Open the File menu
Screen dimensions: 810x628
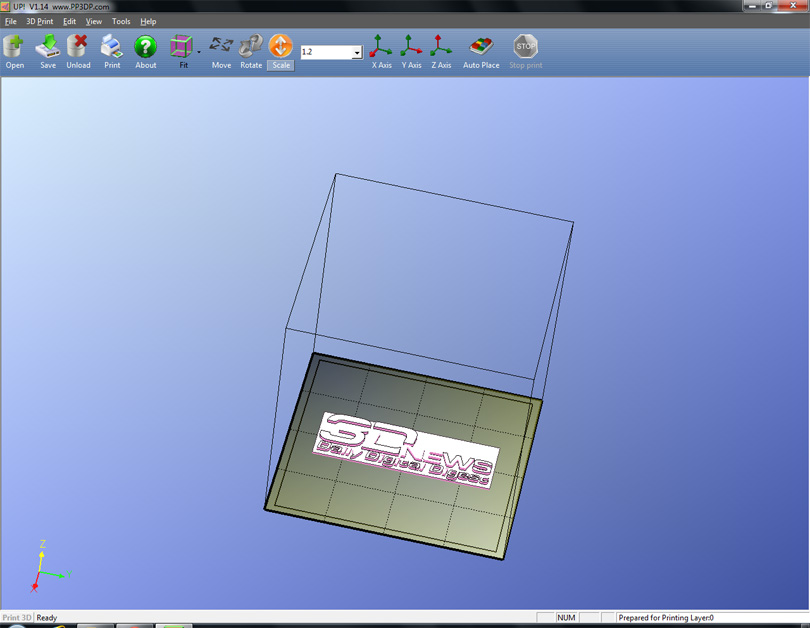tap(10, 21)
